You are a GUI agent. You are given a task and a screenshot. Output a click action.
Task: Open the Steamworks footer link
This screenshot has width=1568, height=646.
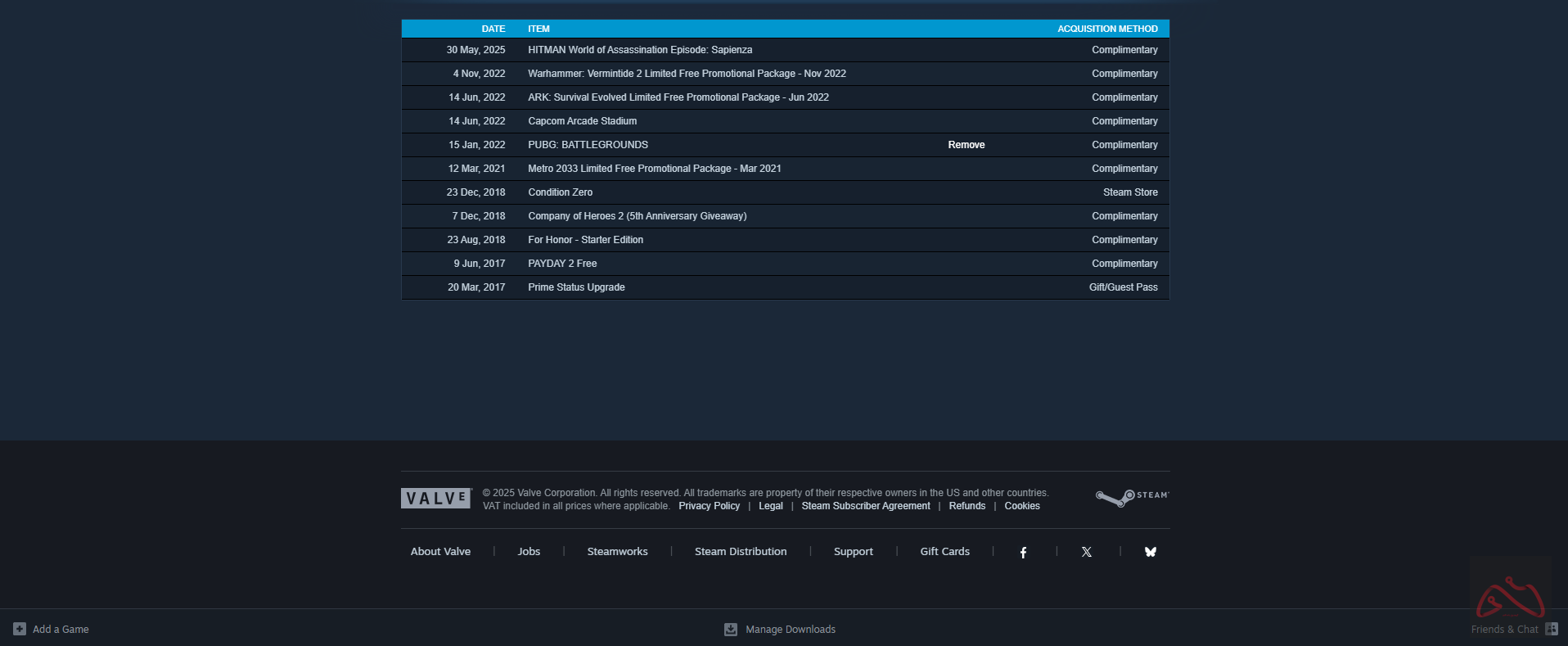[617, 552]
